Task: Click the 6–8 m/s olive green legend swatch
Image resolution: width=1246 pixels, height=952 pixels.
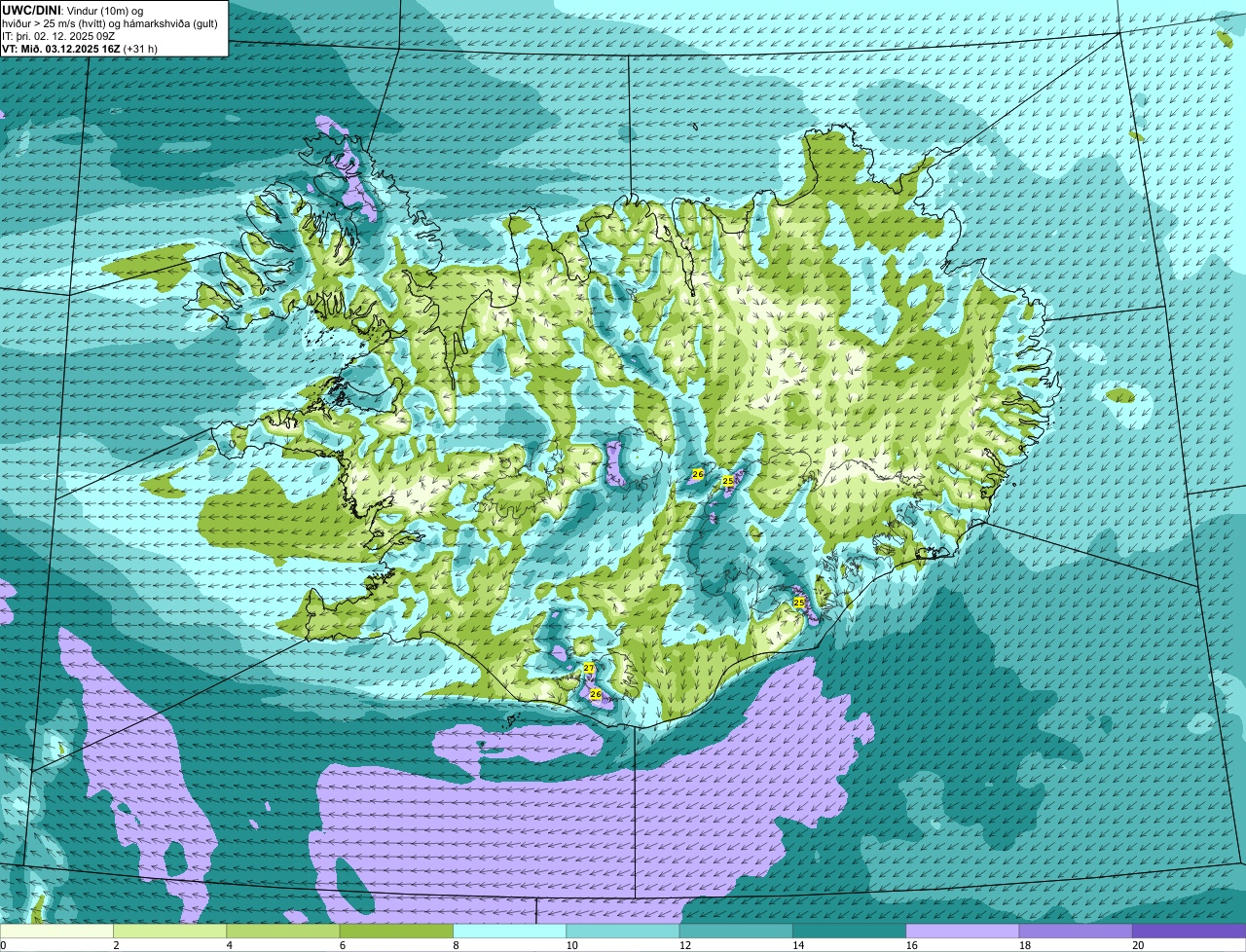Action: (x=396, y=931)
